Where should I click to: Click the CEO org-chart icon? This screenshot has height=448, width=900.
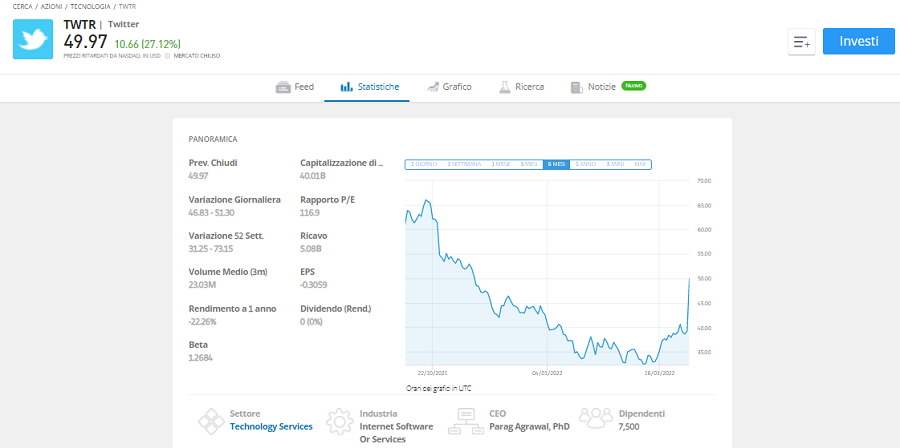pos(465,422)
